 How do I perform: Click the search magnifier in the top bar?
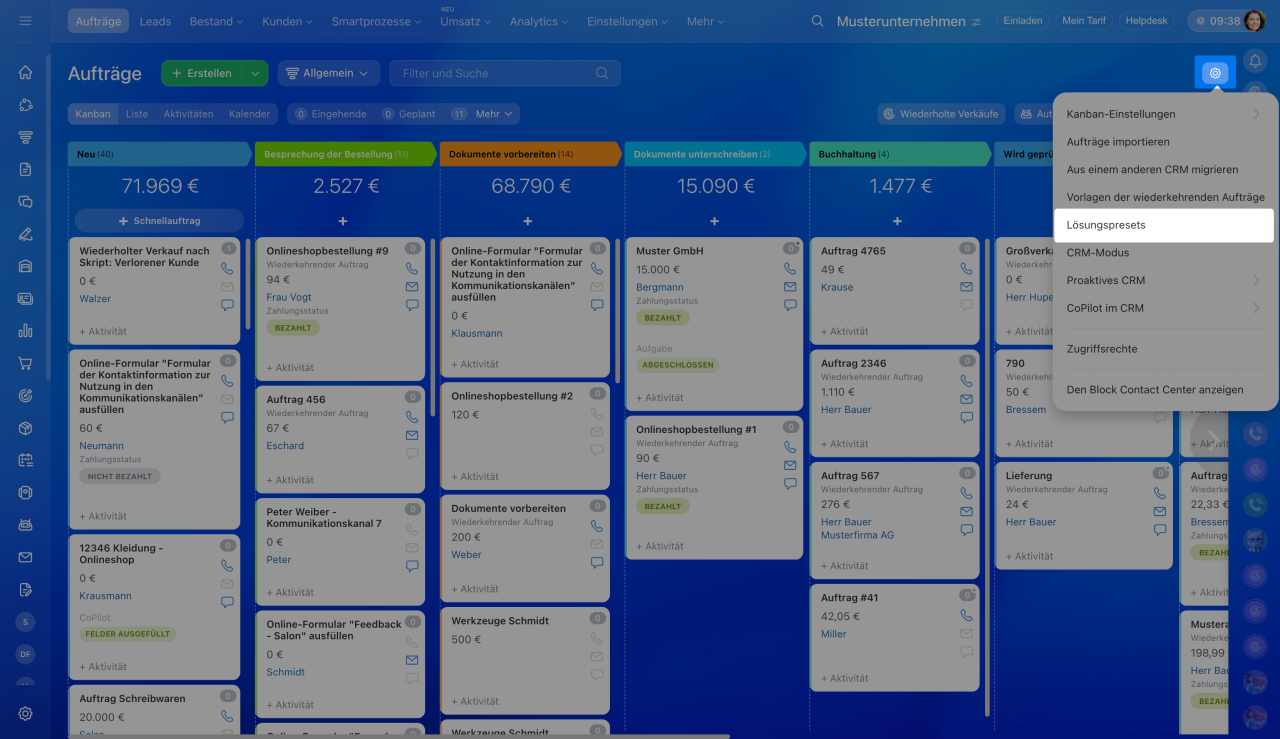pos(818,21)
